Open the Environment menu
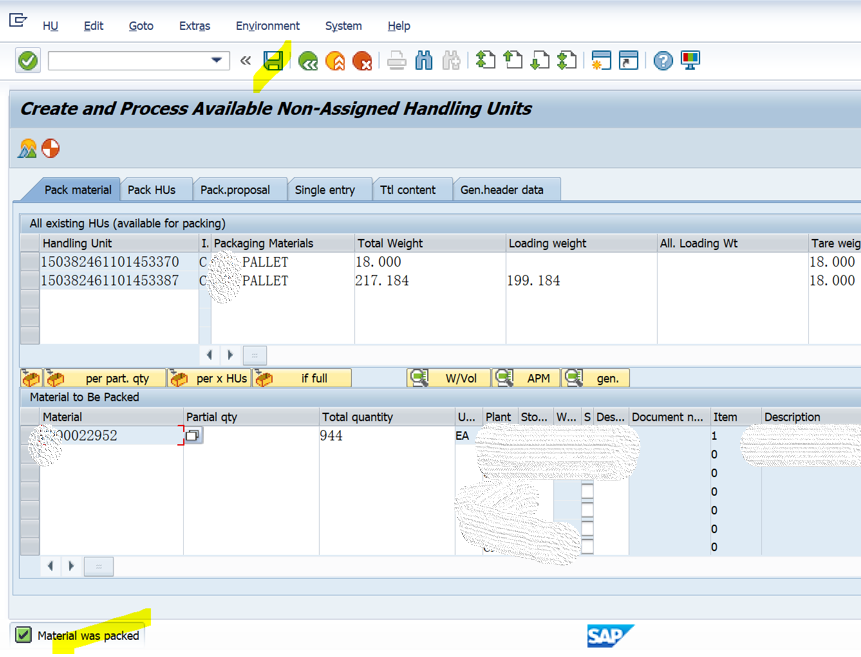The width and height of the screenshot is (861, 657). [267, 26]
